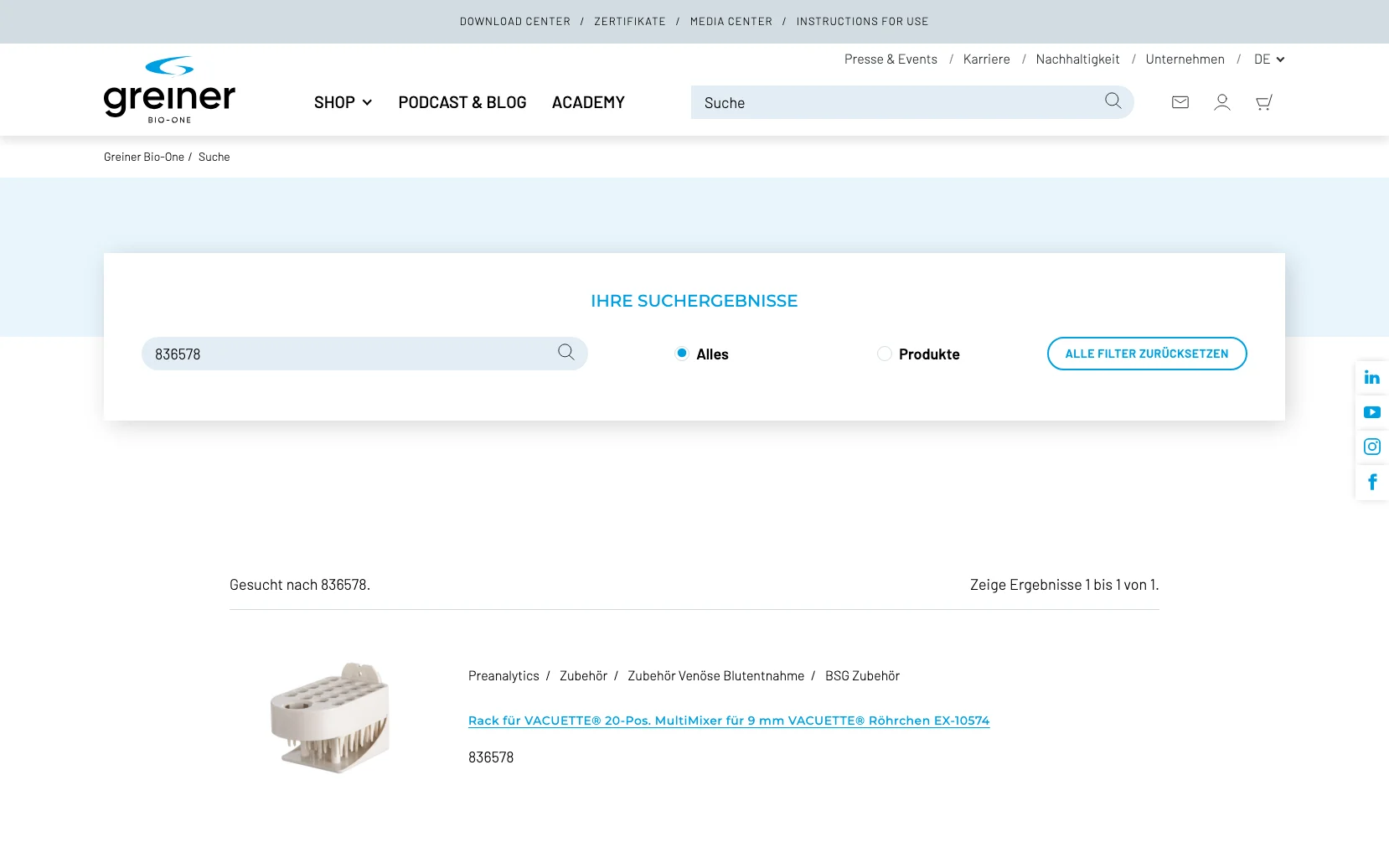Open MEDIA CENTER in top bar
This screenshot has height=868, width=1389.
pyautogui.click(x=731, y=22)
